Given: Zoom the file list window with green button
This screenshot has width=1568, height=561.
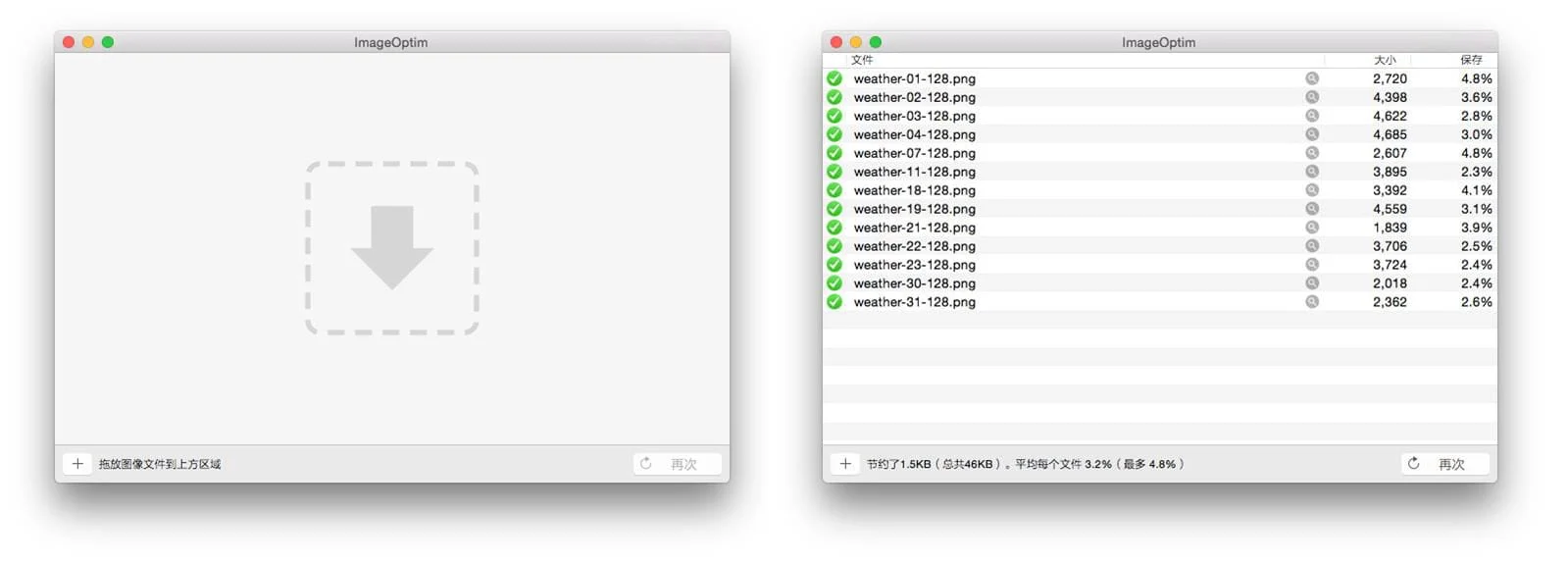Looking at the screenshot, I should (876, 42).
